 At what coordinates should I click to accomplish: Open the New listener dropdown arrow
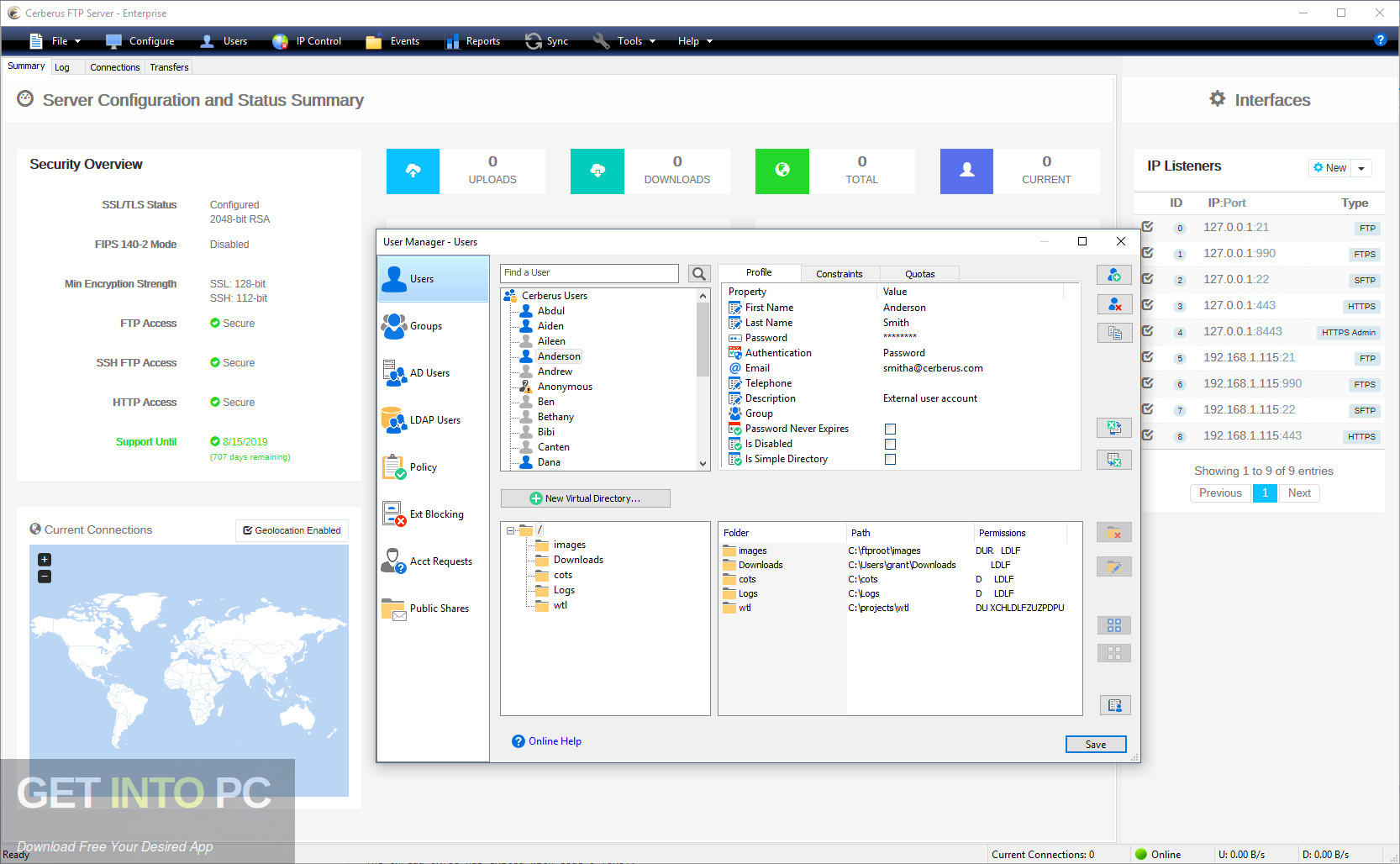pyautogui.click(x=1361, y=168)
